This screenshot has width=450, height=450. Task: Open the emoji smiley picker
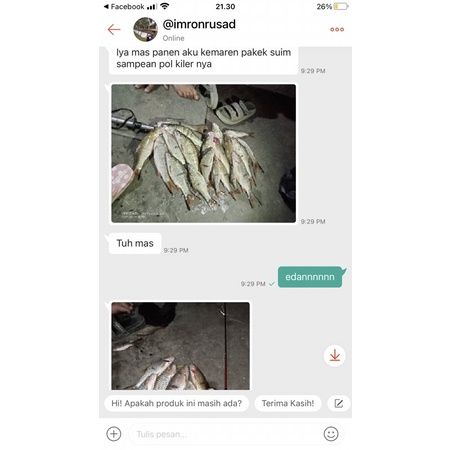pyautogui.click(x=331, y=434)
